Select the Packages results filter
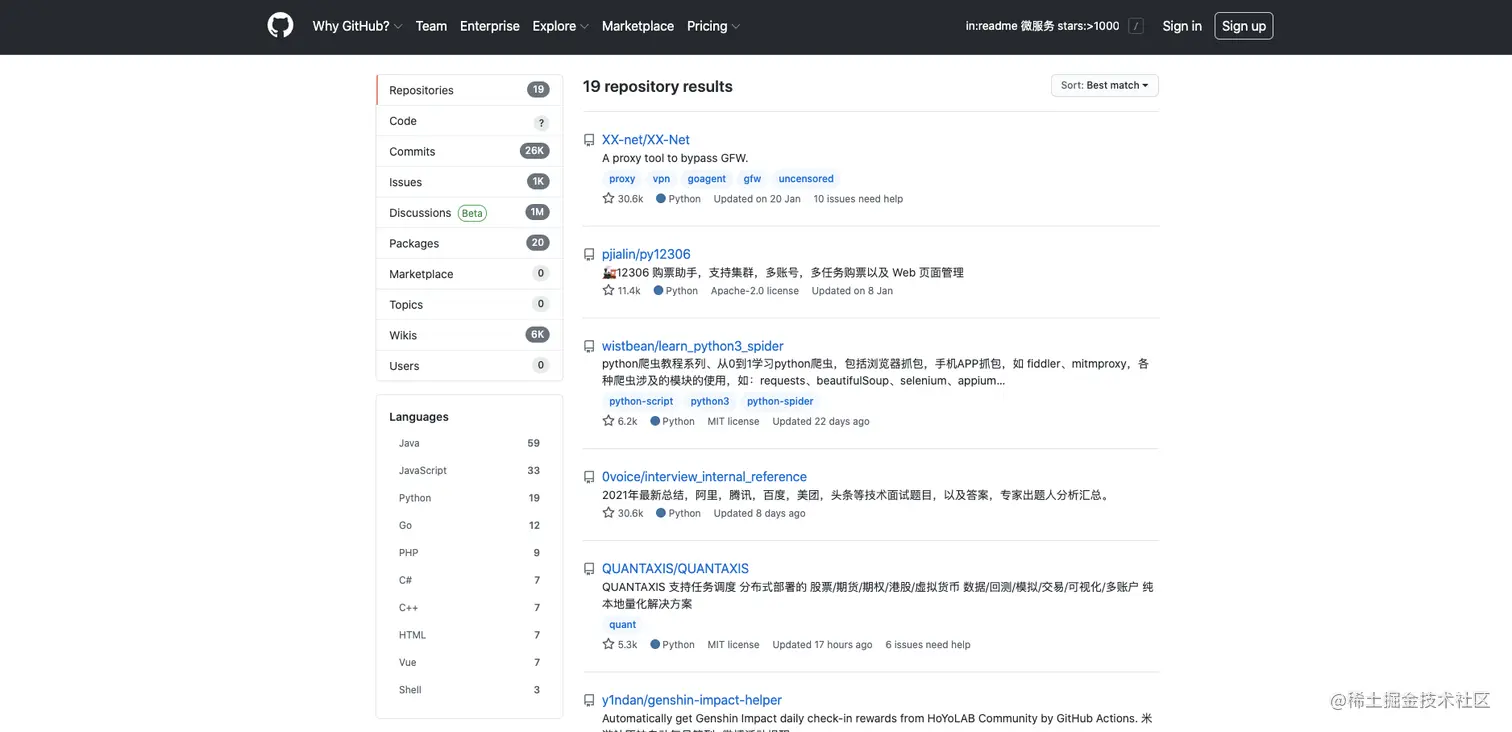 [469, 243]
